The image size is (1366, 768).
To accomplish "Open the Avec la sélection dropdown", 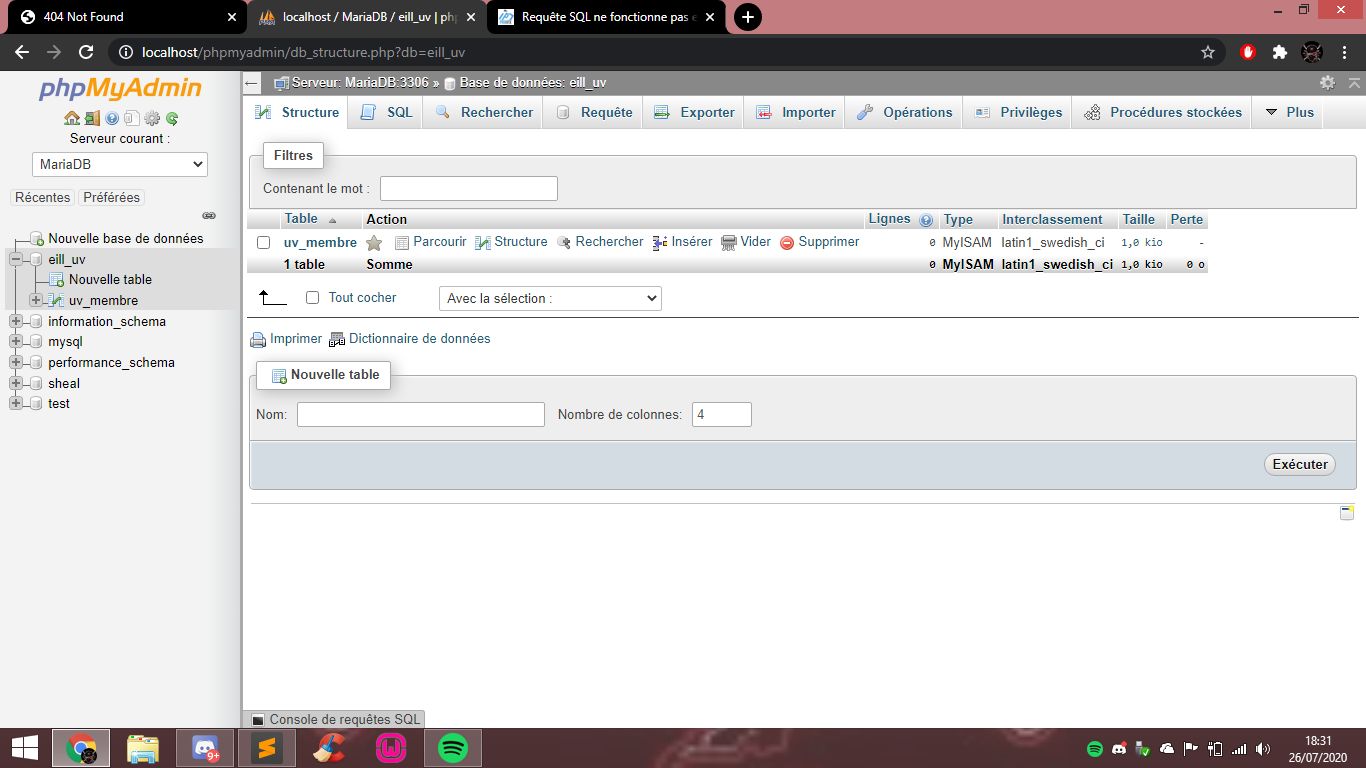I will tap(550, 298).
